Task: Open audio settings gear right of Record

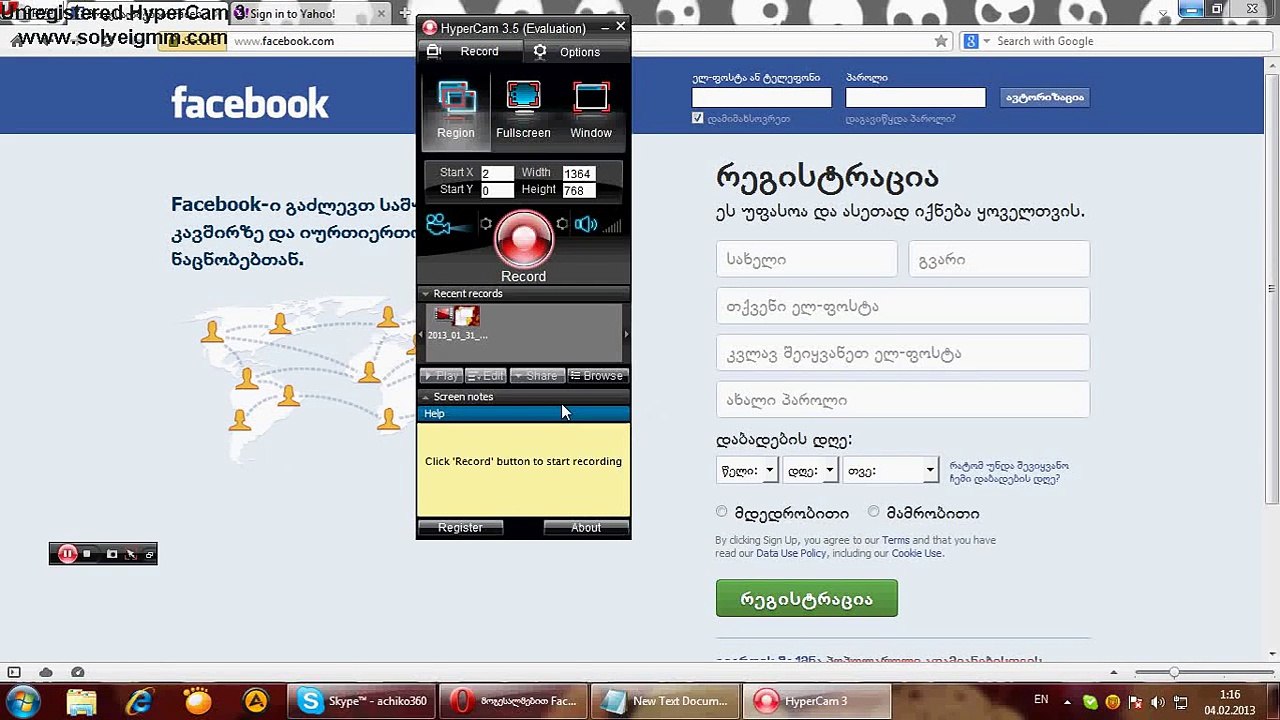Action: tap(561, 224)
